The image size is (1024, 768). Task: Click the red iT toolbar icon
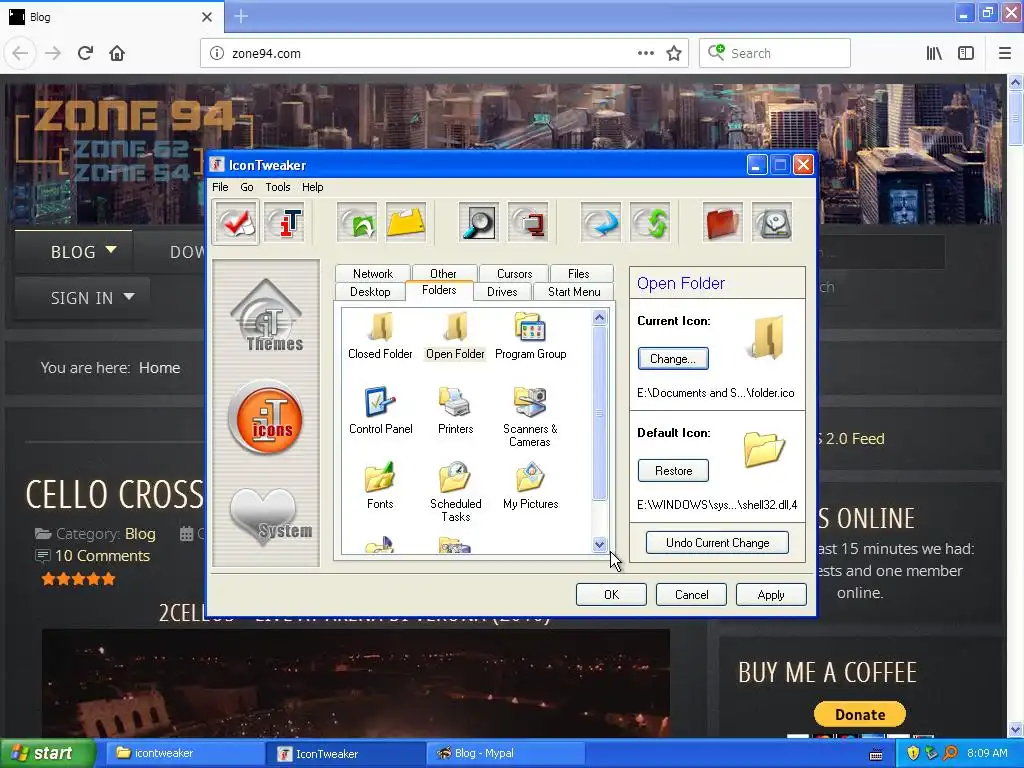(x=285, y=223)
